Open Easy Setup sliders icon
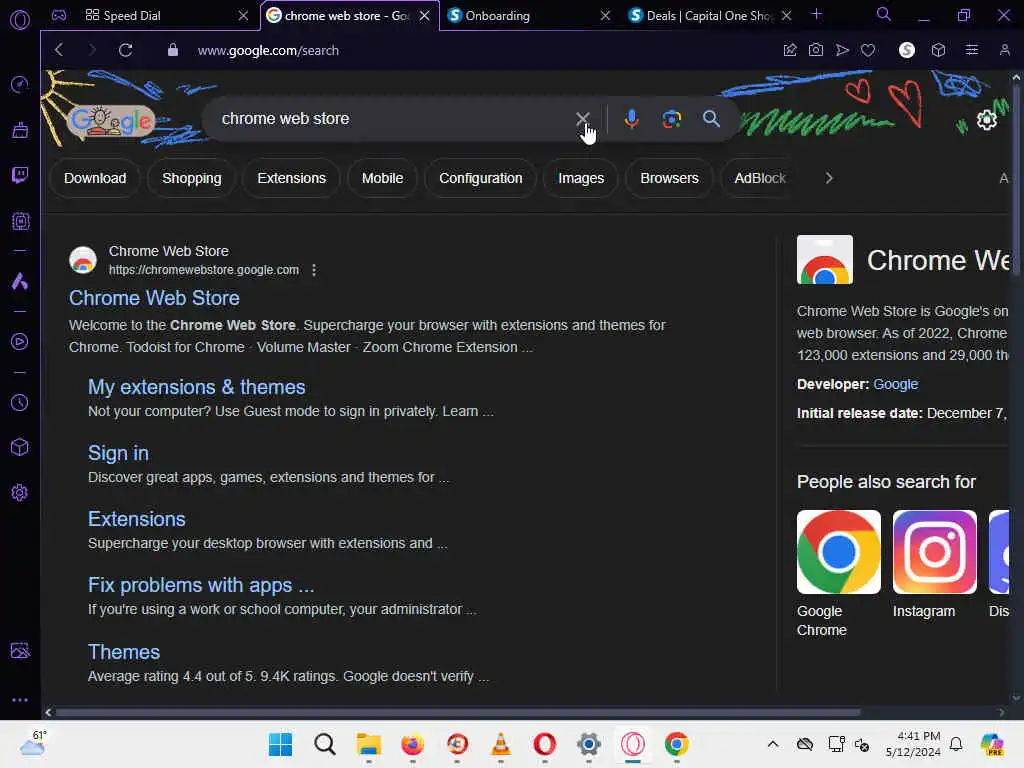This screenshot has height=768, width=1024. [x=972, y=50]
